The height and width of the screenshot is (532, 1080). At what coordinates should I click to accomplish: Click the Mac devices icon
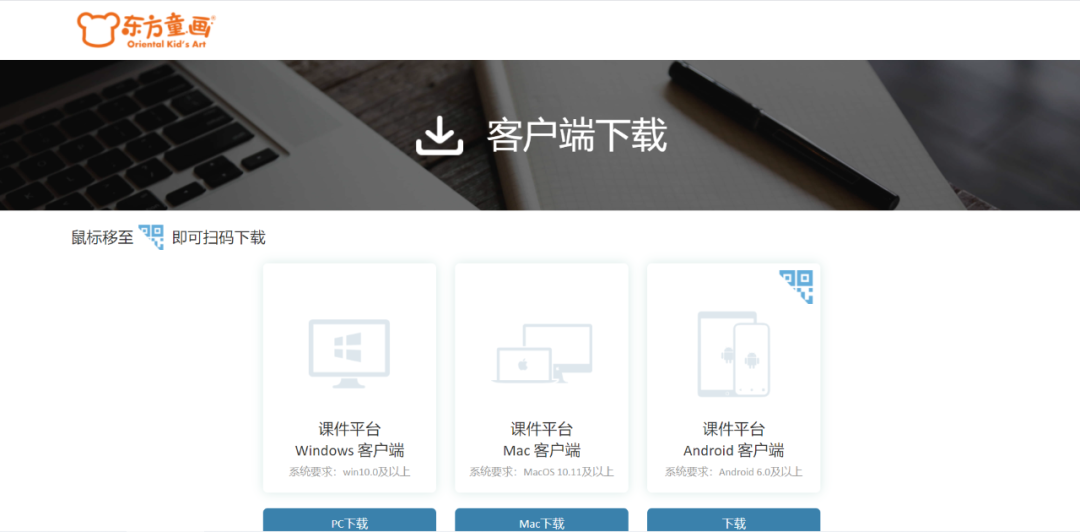541,354
